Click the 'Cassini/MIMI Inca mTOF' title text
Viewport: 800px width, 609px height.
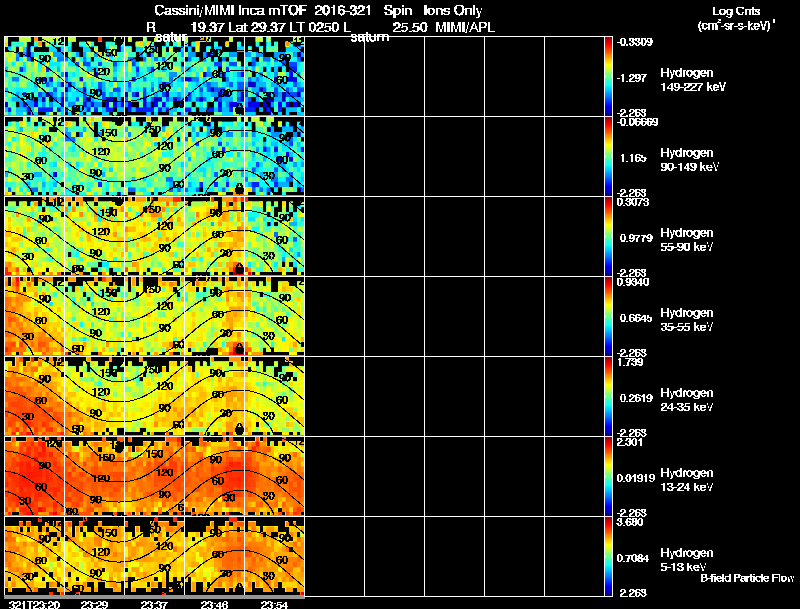[230, 10]
